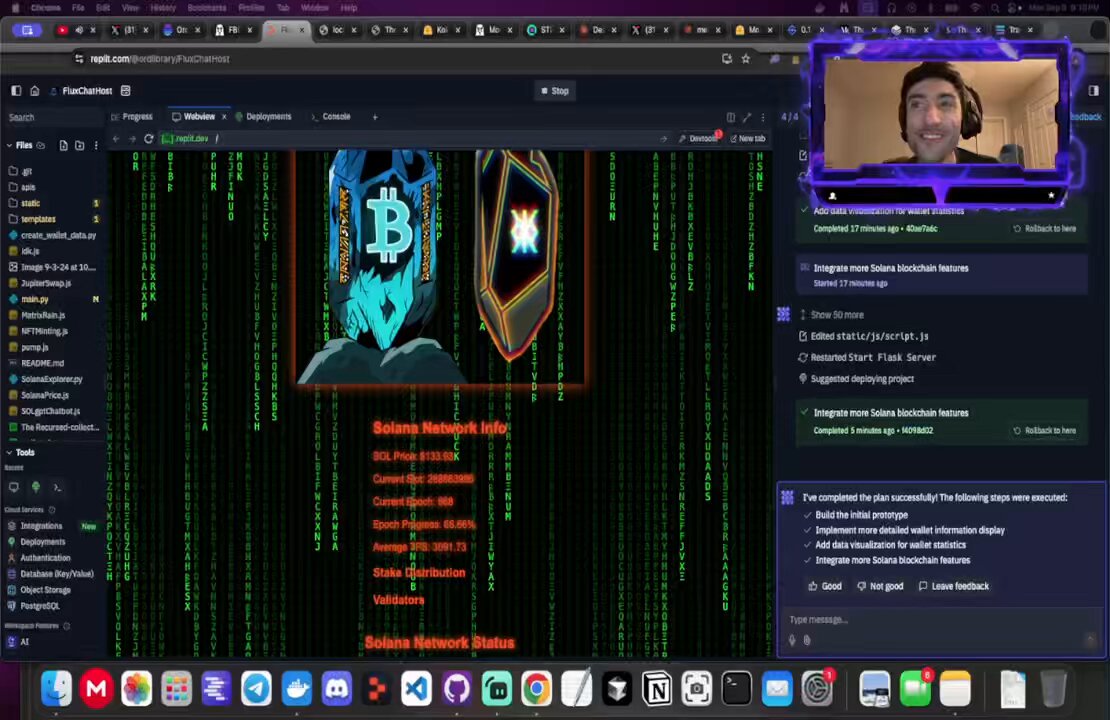Open Devtools in the webview toolbar

tap(699, 139)
